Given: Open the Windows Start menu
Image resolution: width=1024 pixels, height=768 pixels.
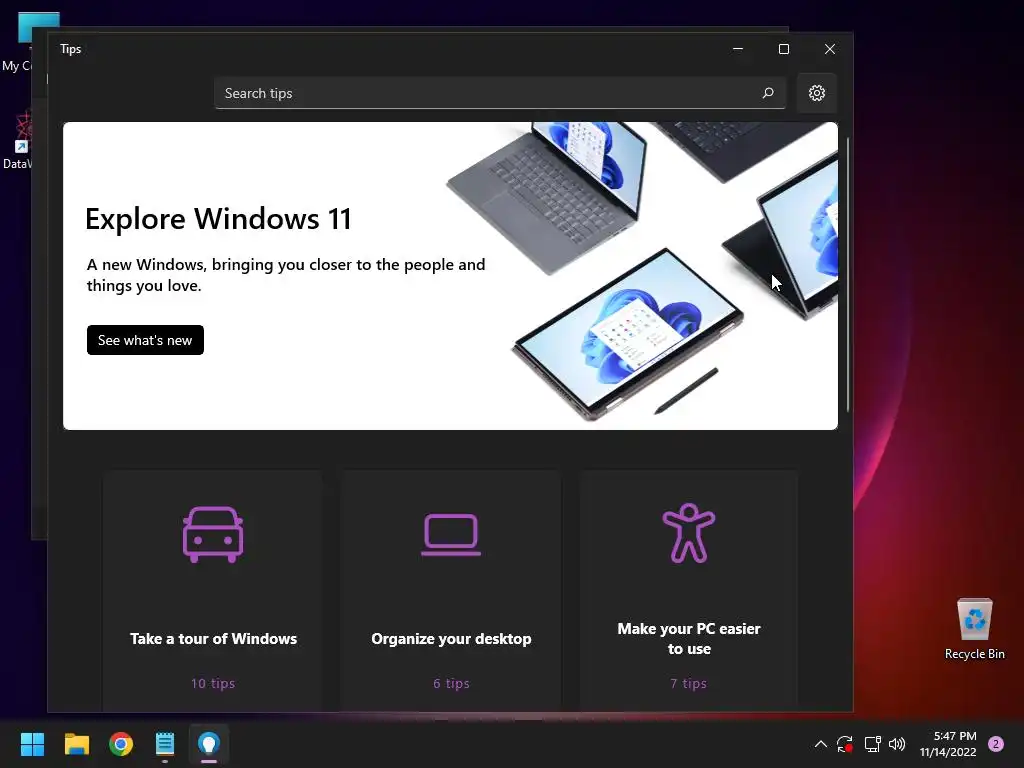Looking at the screenshot, I should coord(32,744).
